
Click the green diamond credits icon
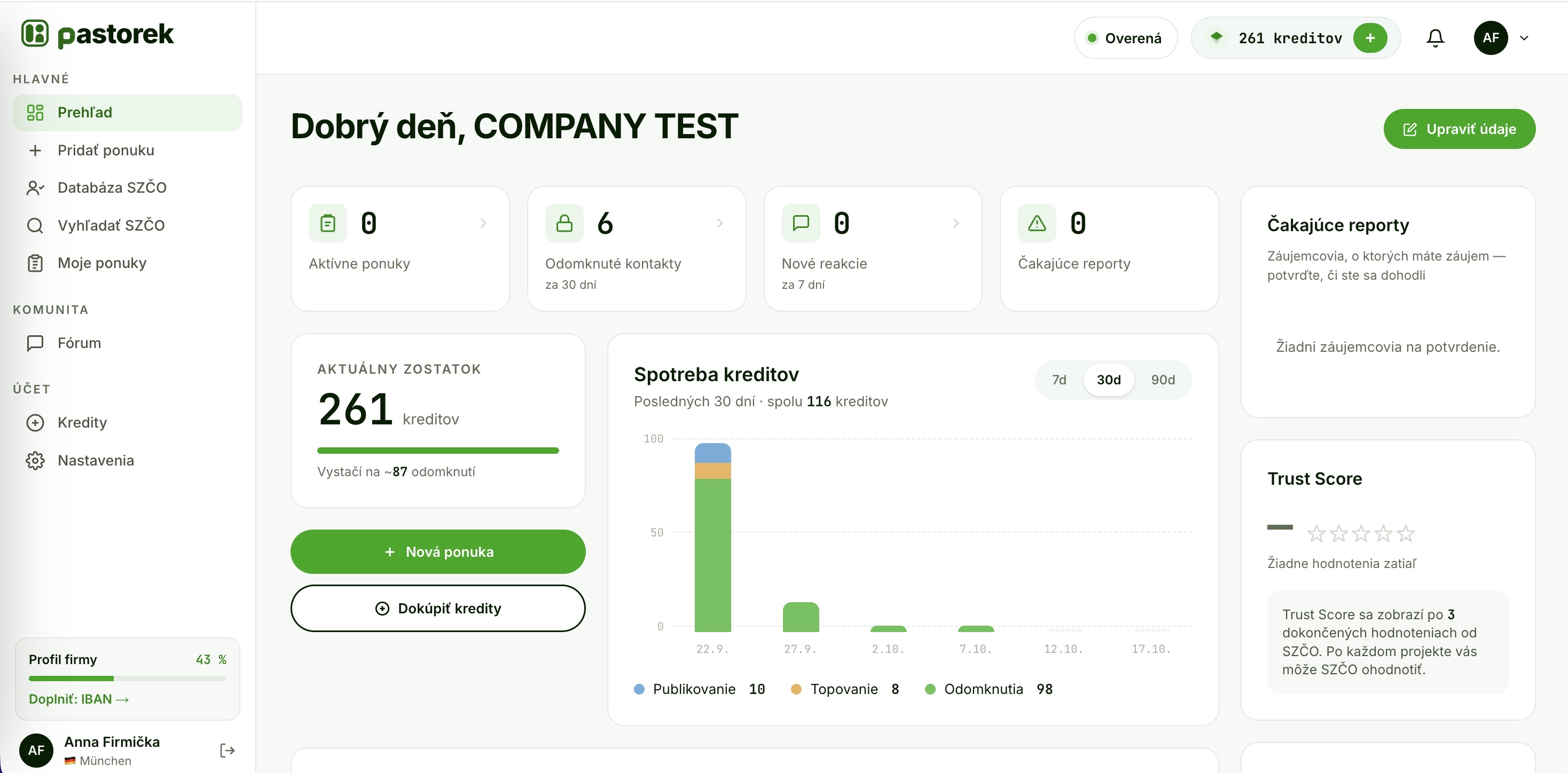1216,38
